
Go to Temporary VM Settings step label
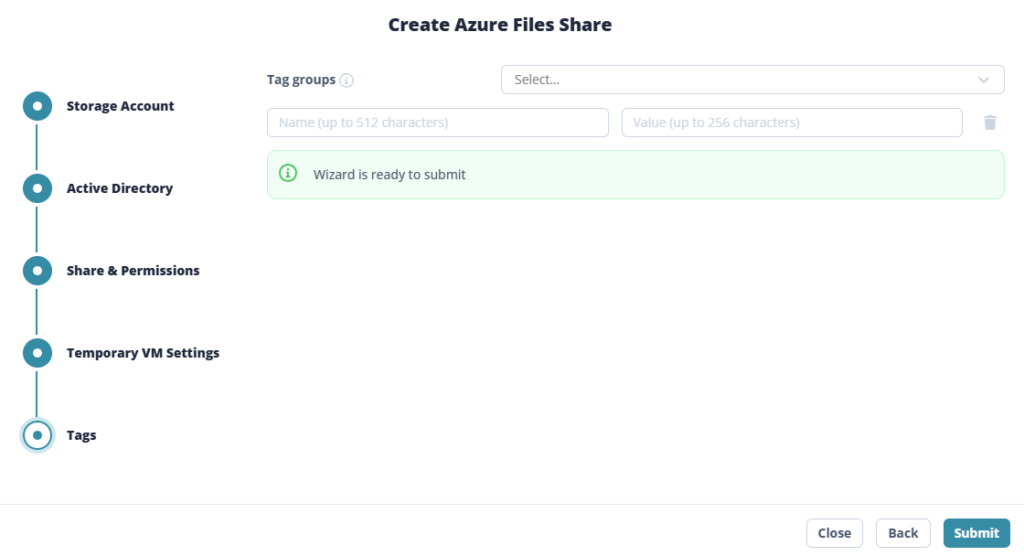(143, 353)
